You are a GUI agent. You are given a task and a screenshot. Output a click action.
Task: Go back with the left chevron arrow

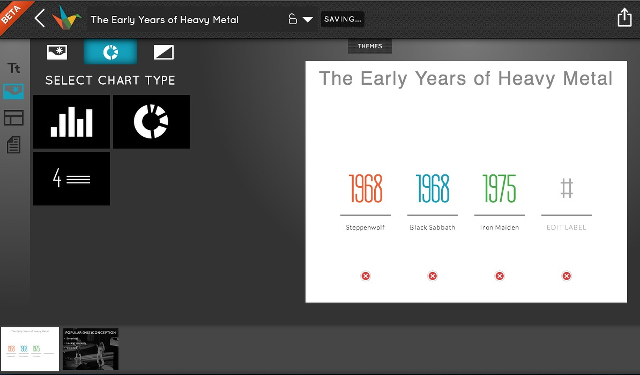(x=40, y=19)
